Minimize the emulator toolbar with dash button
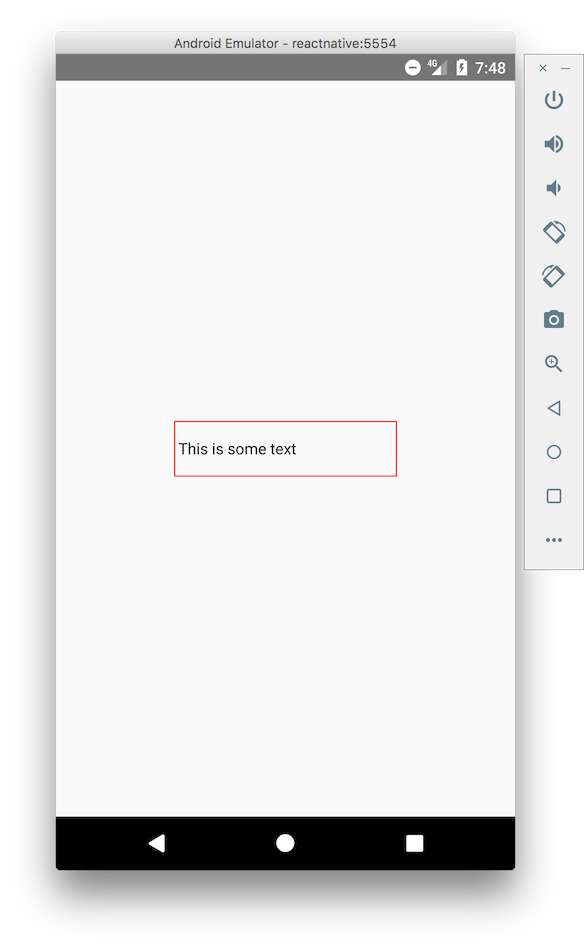 click(565, 68)
